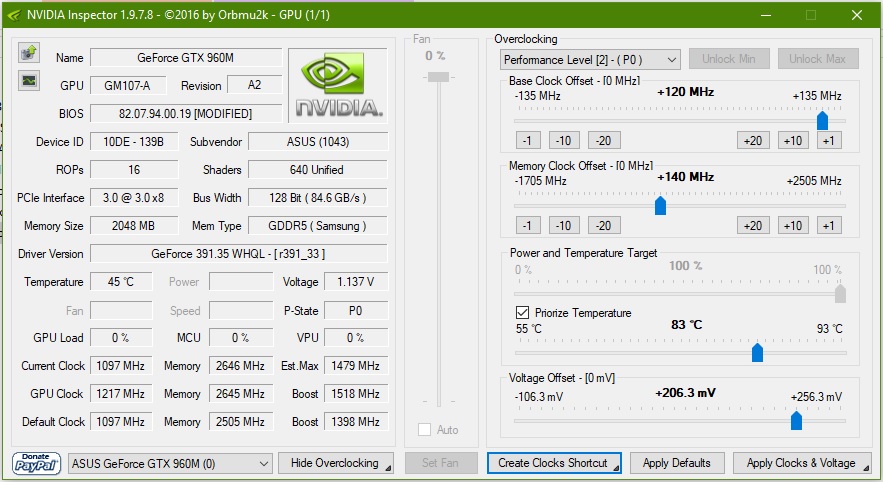Viewport: 883px width, 485px height.
Task: Click the Subvendor ASUS (1043) field
Action: [318, 141]
